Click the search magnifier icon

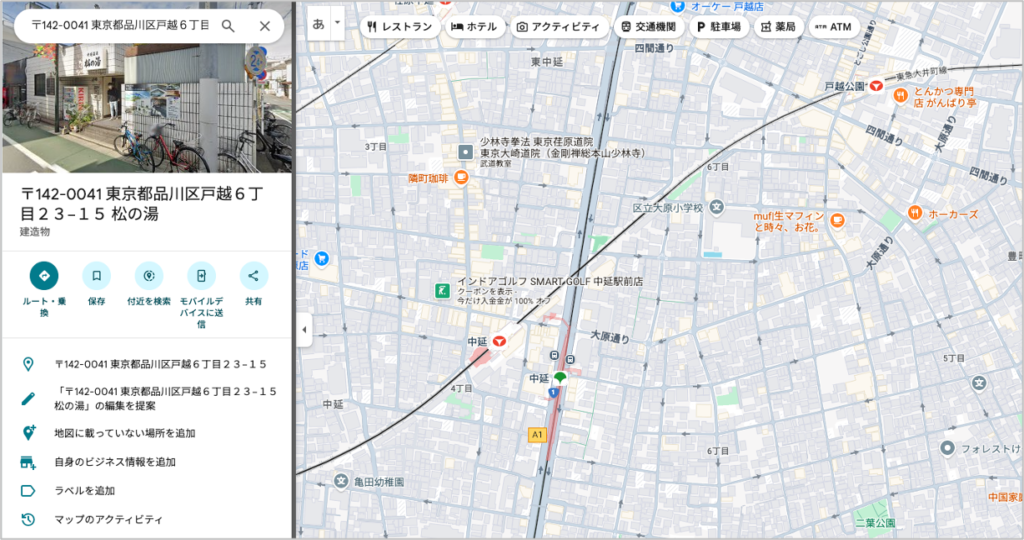(x=228, y=26)
